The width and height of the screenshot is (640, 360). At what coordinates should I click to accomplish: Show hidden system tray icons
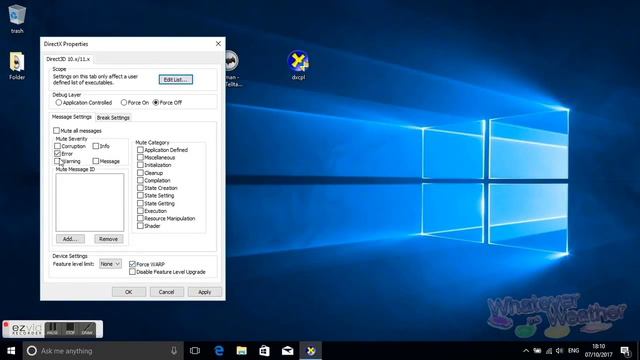pos(526,351)
